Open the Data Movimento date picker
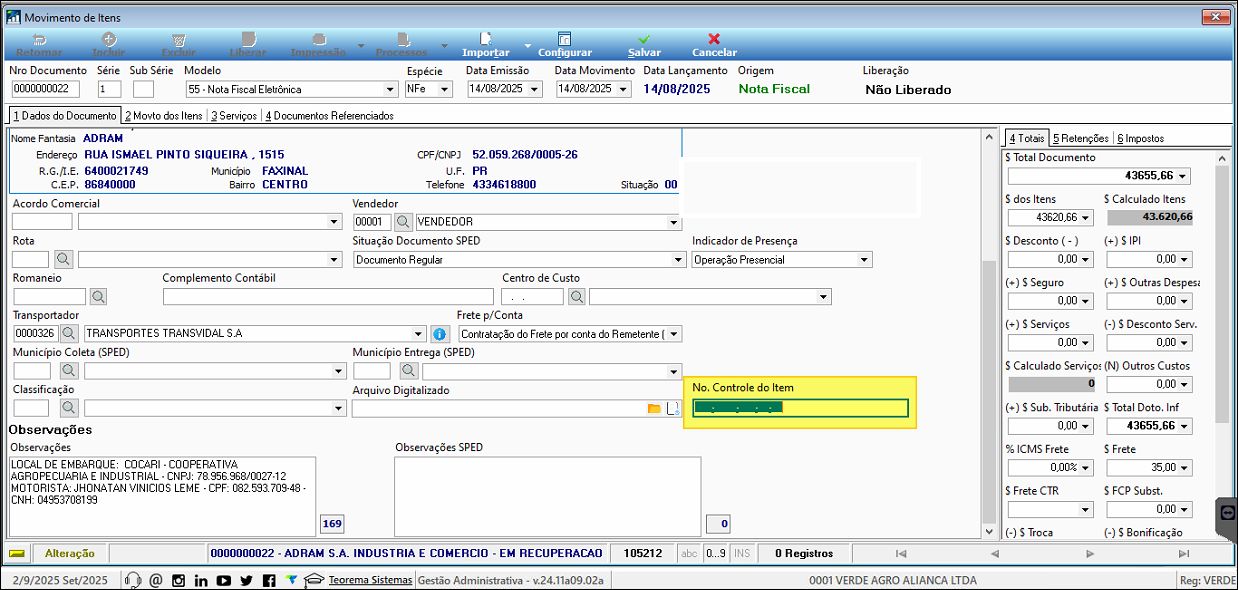Image resolution: width=1238 pixels, height=590 pixels. click(623, 89)
